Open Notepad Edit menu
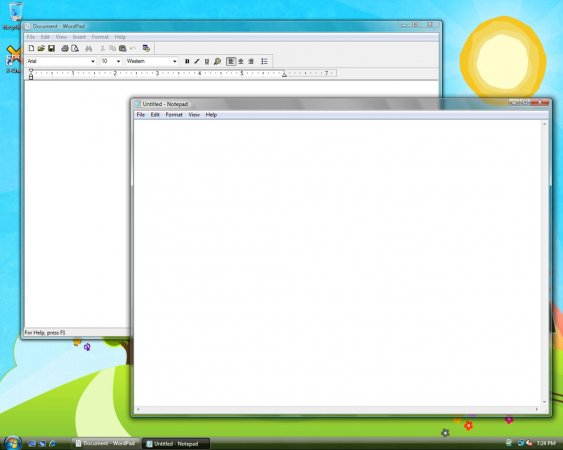This screenshot has height=450, width=563. pyautogui.click(x=155, y=115)
